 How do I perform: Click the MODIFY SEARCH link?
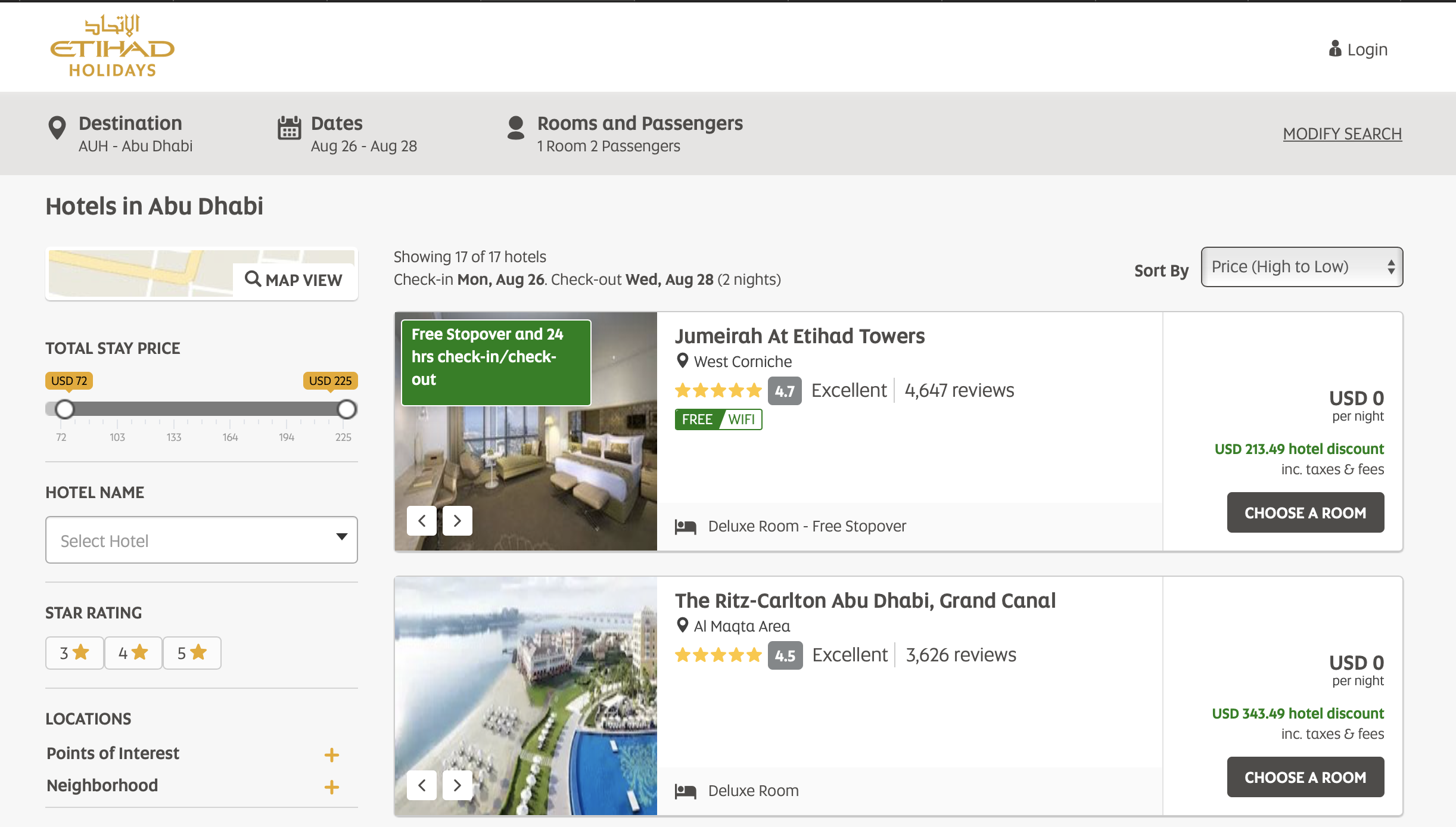(x=1342, y=134)
